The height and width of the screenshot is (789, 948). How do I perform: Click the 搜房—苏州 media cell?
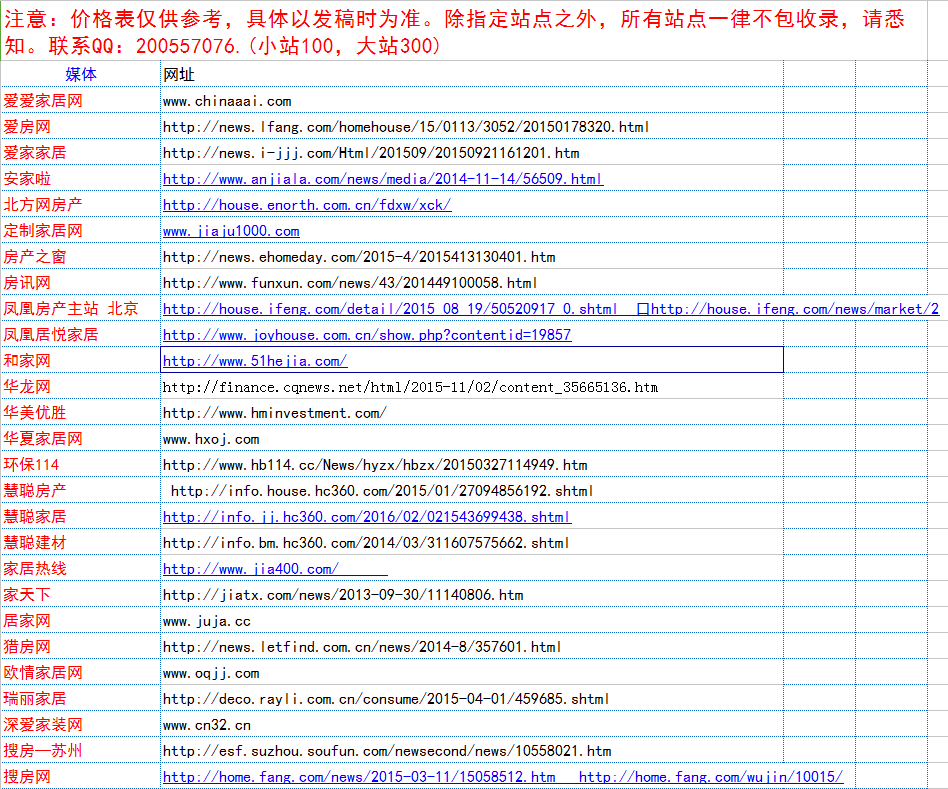(x=80, y=750)
